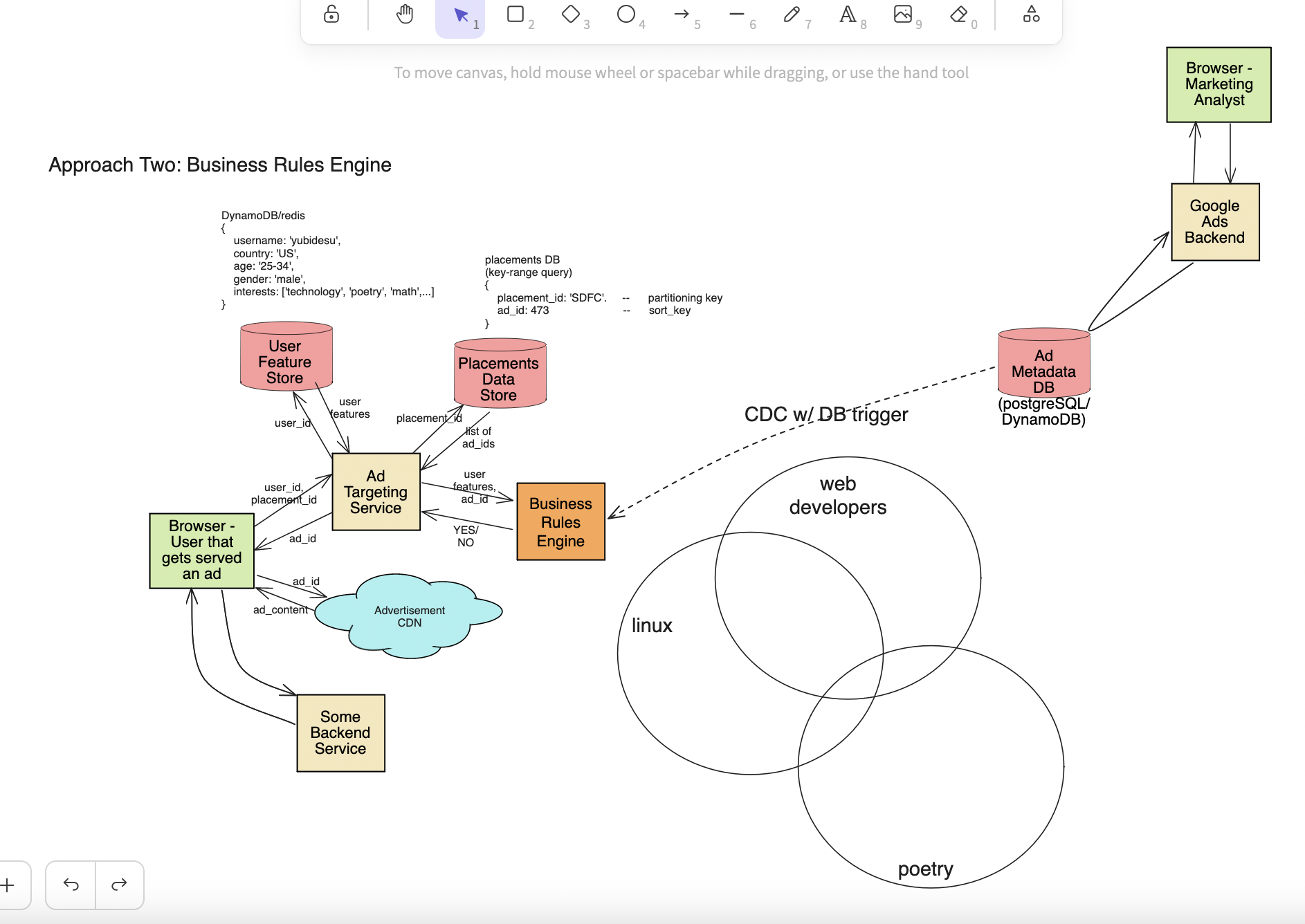This screenshot has width=1305, height=924.
Task: Select the Pencil draw tool
Action: coord(792,15)
